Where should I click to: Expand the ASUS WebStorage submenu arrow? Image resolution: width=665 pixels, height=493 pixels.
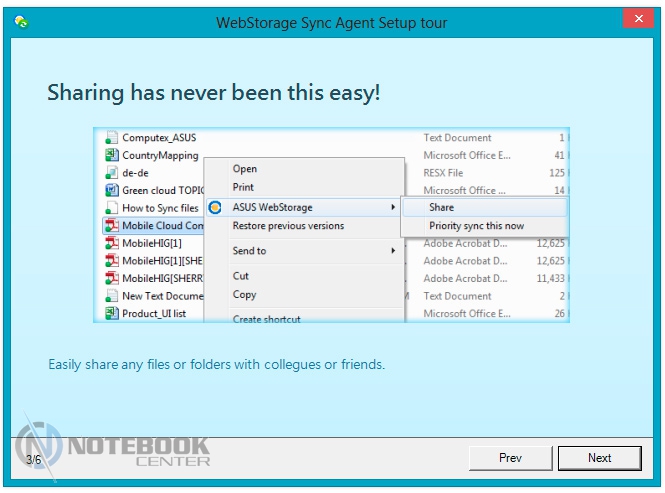click(x=393, y=208)
